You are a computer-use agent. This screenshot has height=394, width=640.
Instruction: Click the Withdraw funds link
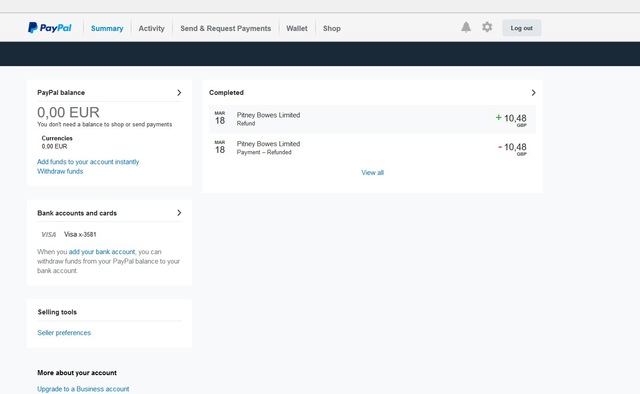point(60,171)
